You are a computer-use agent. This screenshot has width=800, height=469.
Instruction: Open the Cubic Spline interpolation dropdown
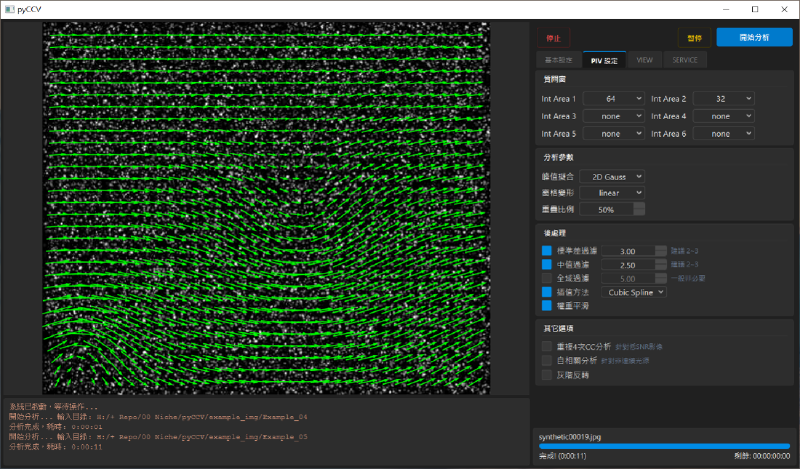[634, 292]
